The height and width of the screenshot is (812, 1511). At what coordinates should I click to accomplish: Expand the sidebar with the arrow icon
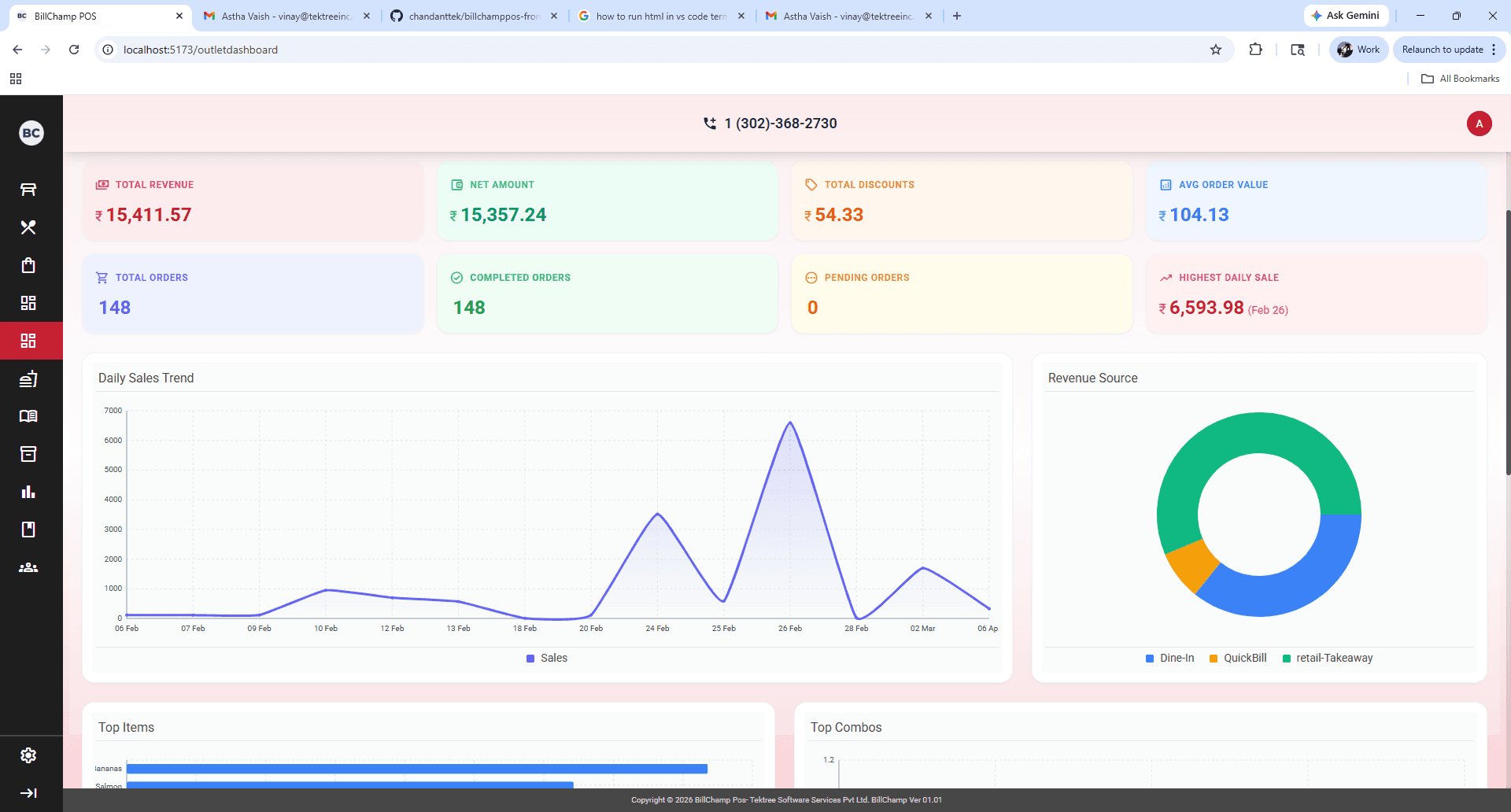point(28,793)
